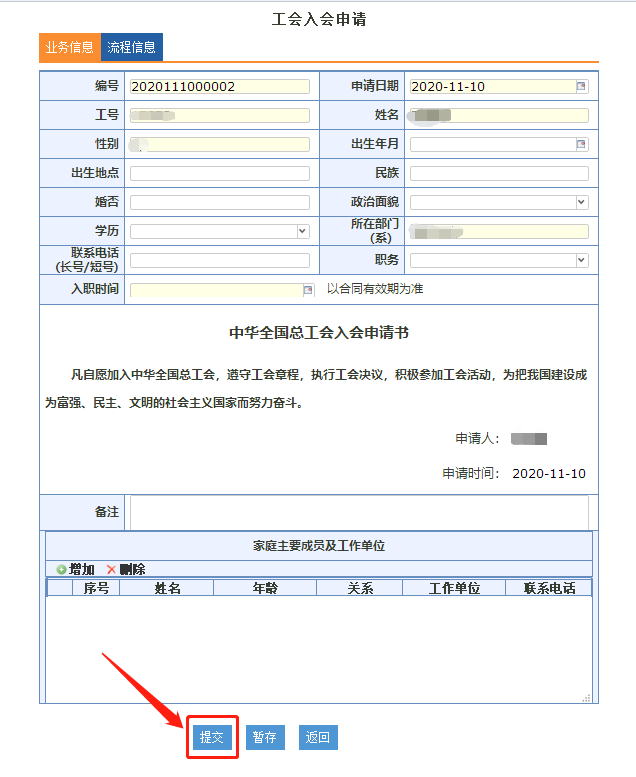Click the 工作单位 column header
This screenshot has height=777, width=636.
(454, 588)
